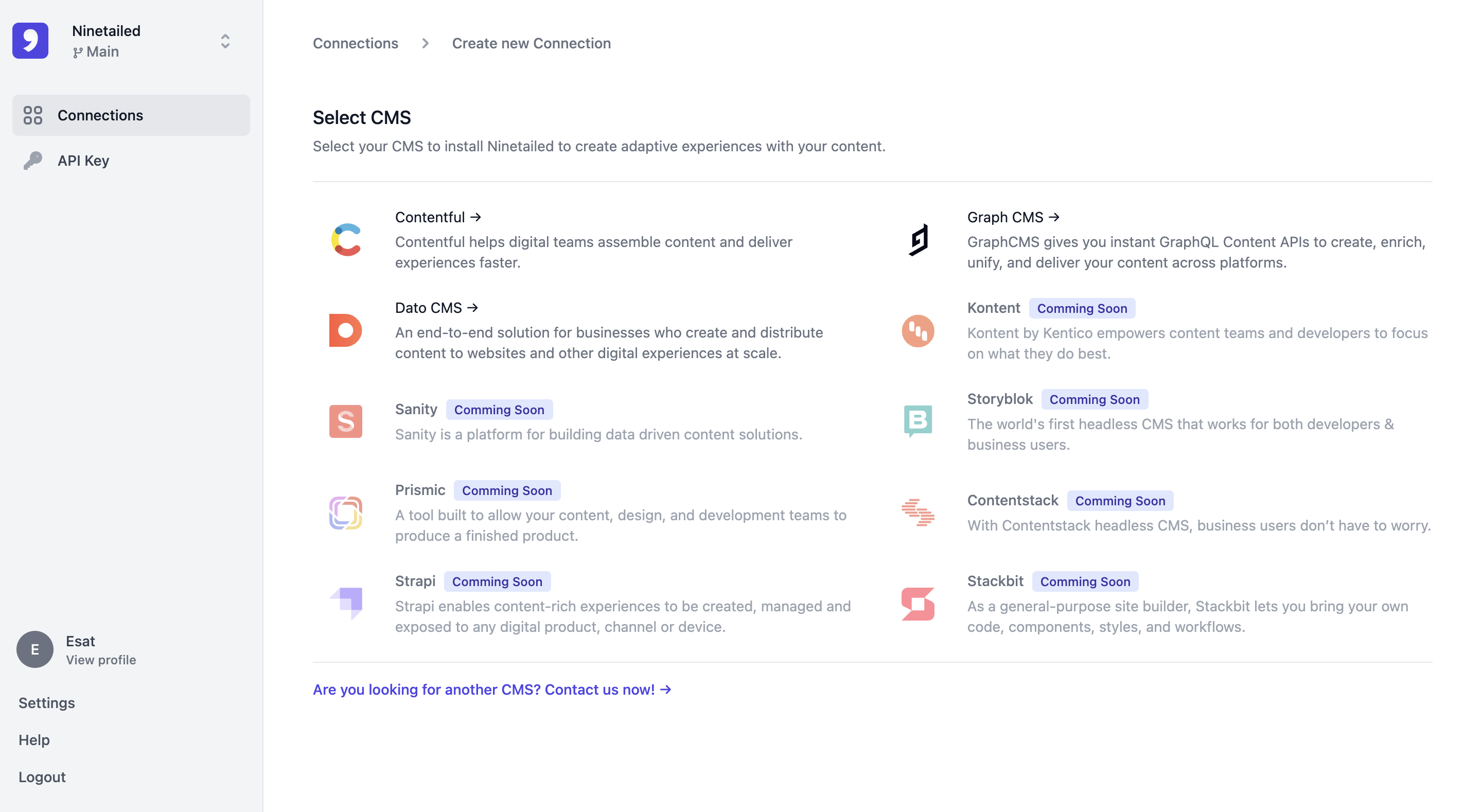Click the arrow next to Contentful
This screenshot has height=812, width=1482.
coord(475,217)
